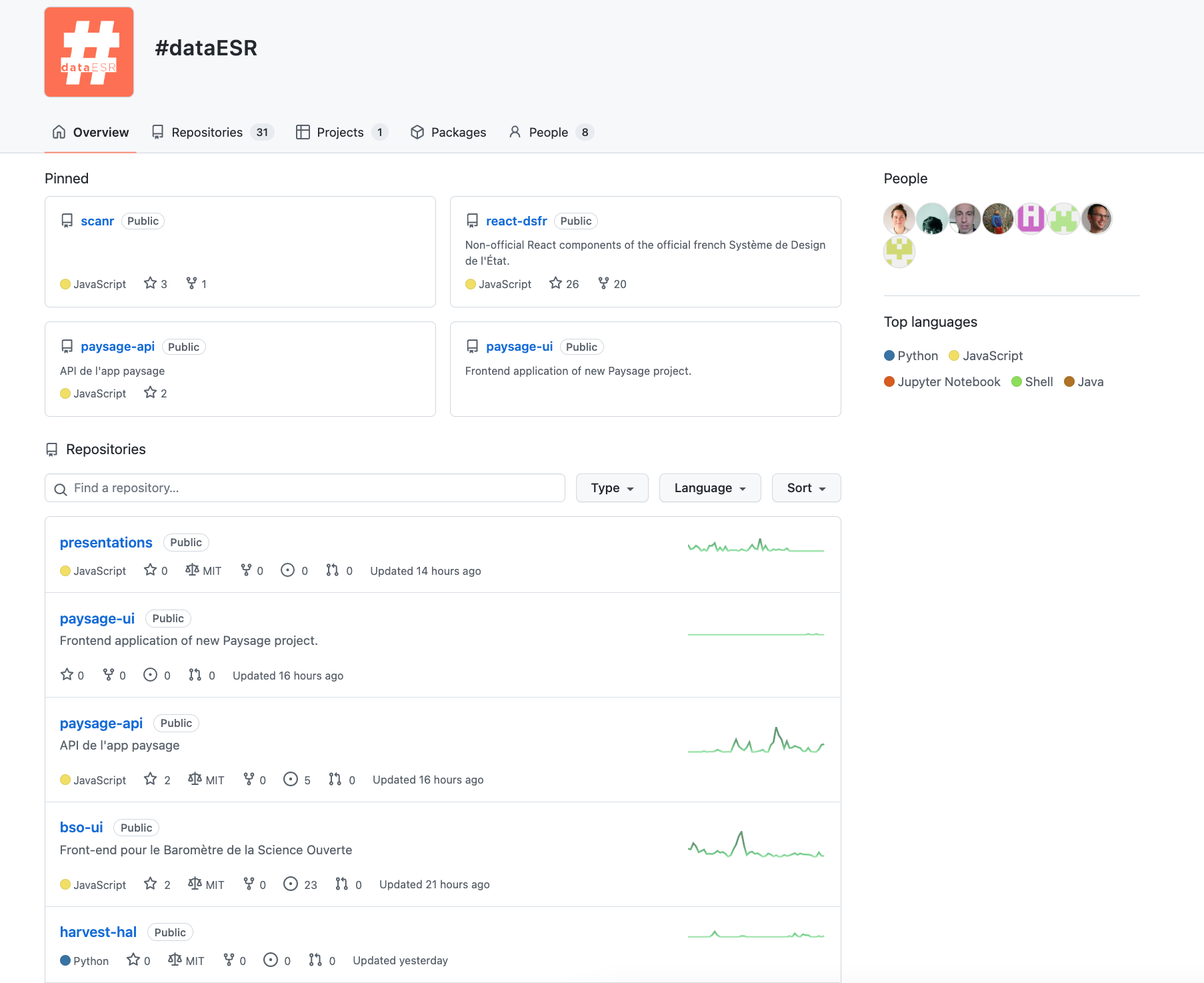View the 20 forks of react-dsfr
Image resolution: width=1204 pixels, height=983 pixels.
point(612,283)
